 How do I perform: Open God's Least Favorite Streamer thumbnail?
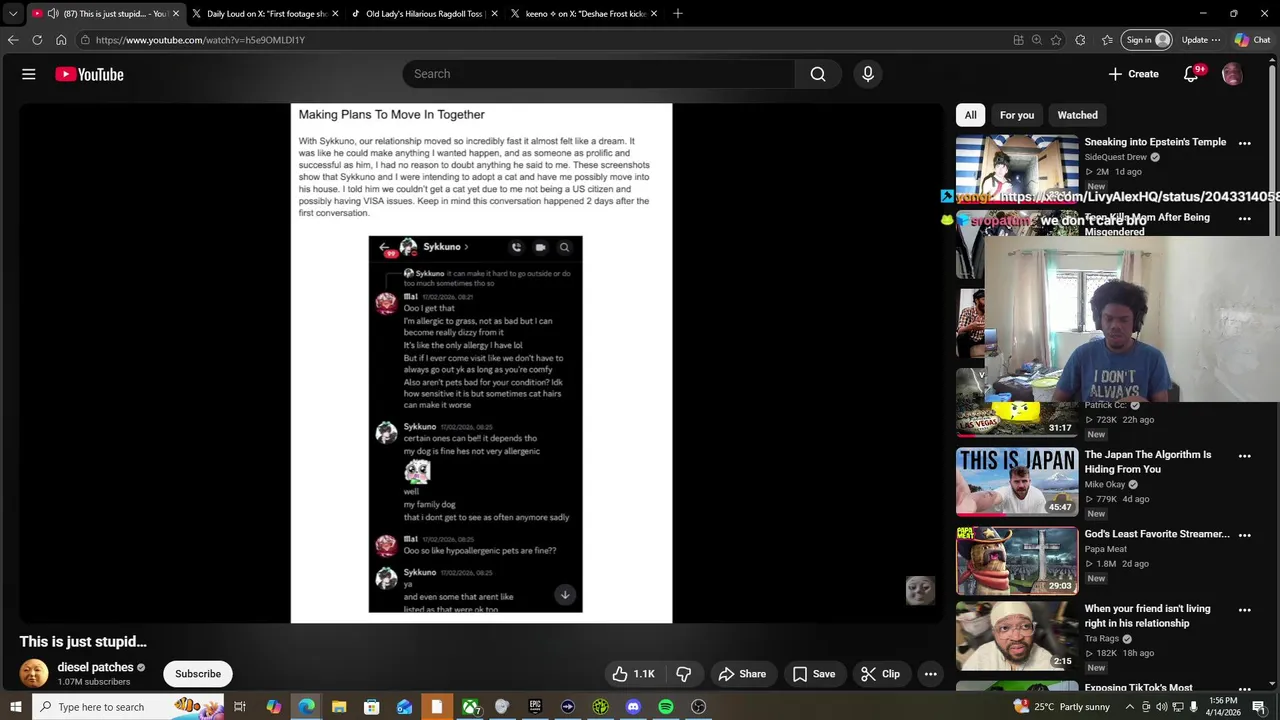pyautogui.click(x=1017, y=560)
